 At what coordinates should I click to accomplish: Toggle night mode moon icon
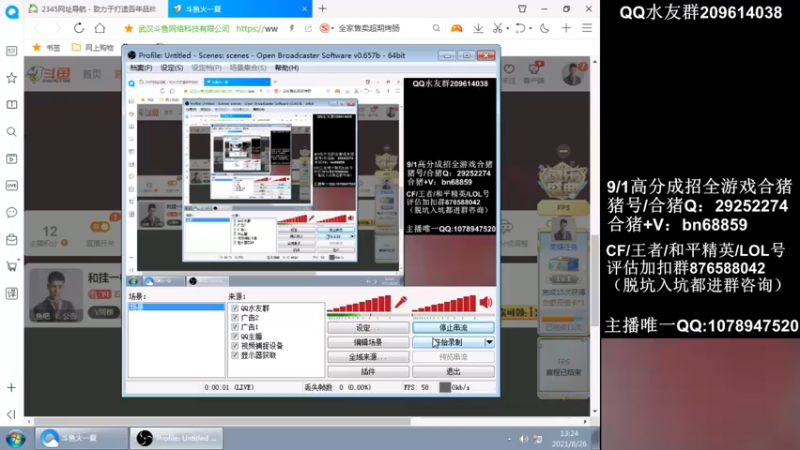pyautogui.click(x=544, y=29)
